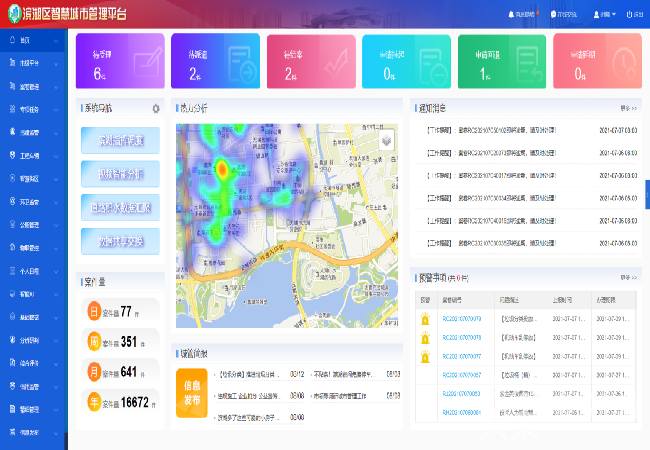Image resolution: width=650 pixels, height=450 pixels.
Task: Click first yellow warning bell in alerts table
Action: click(424, 320)
